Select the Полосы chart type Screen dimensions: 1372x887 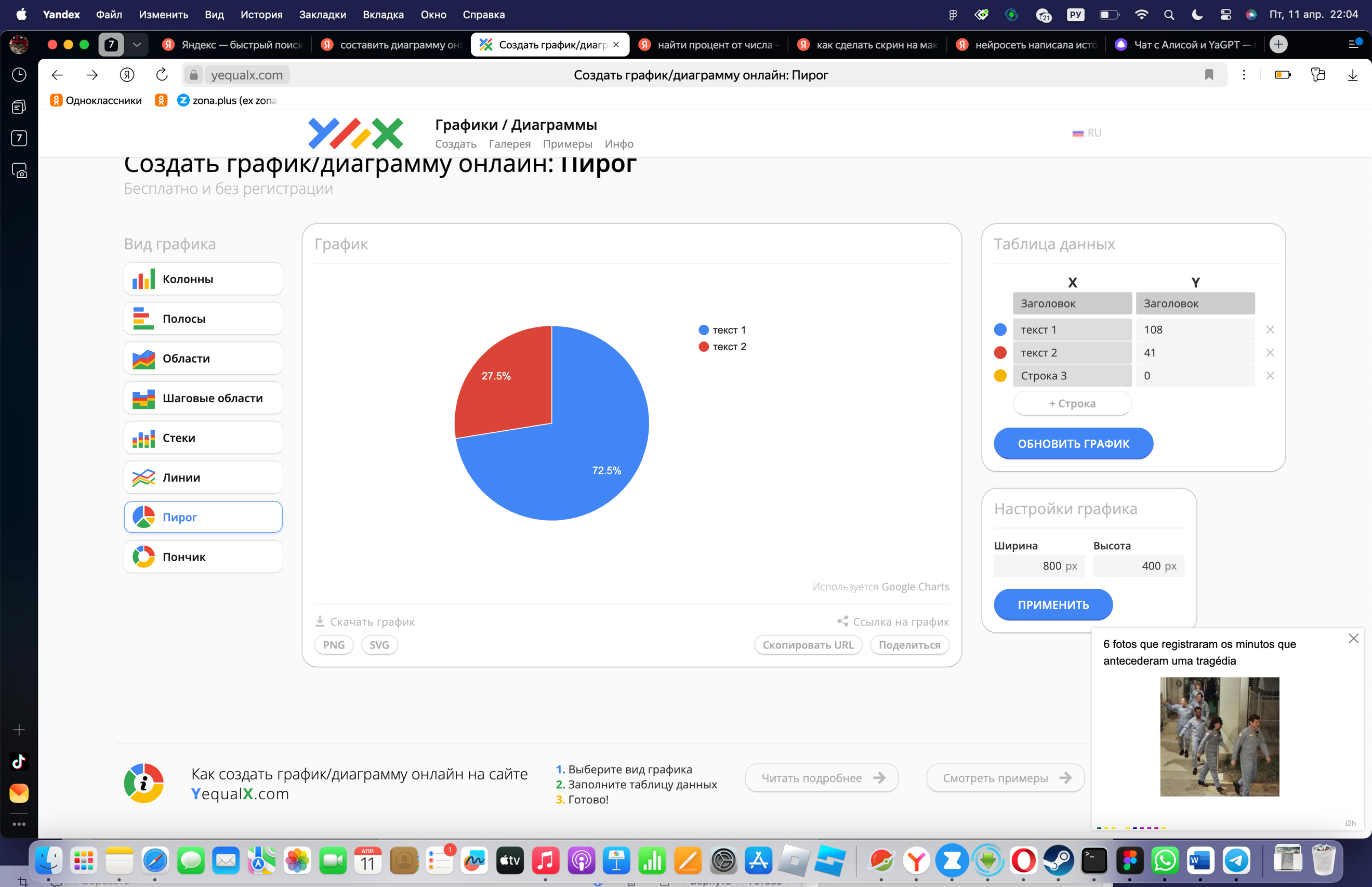(x=203, y=319)
